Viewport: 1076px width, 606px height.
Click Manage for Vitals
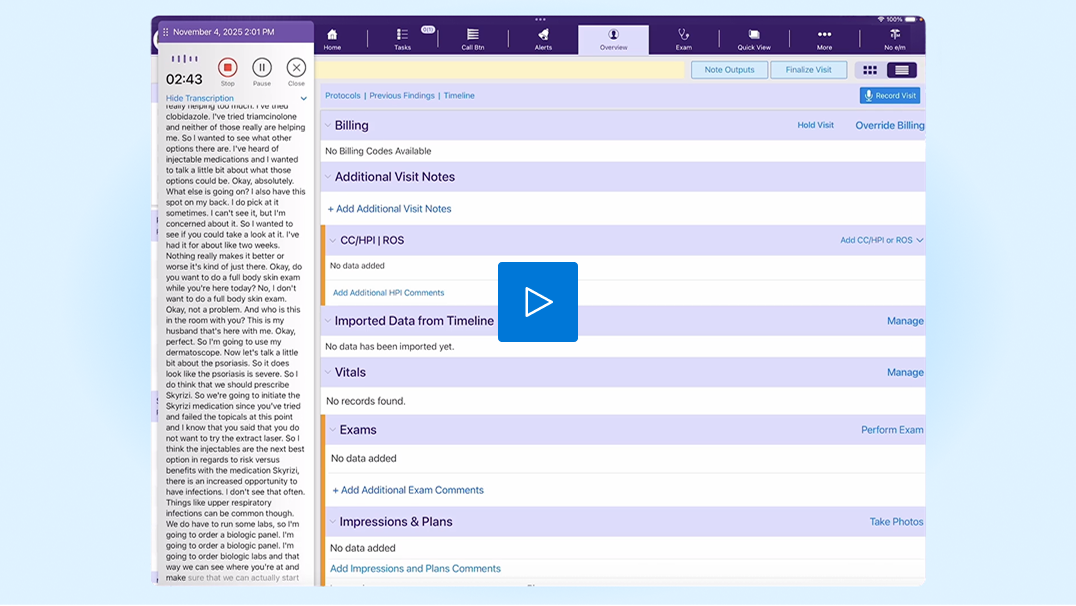905,372
